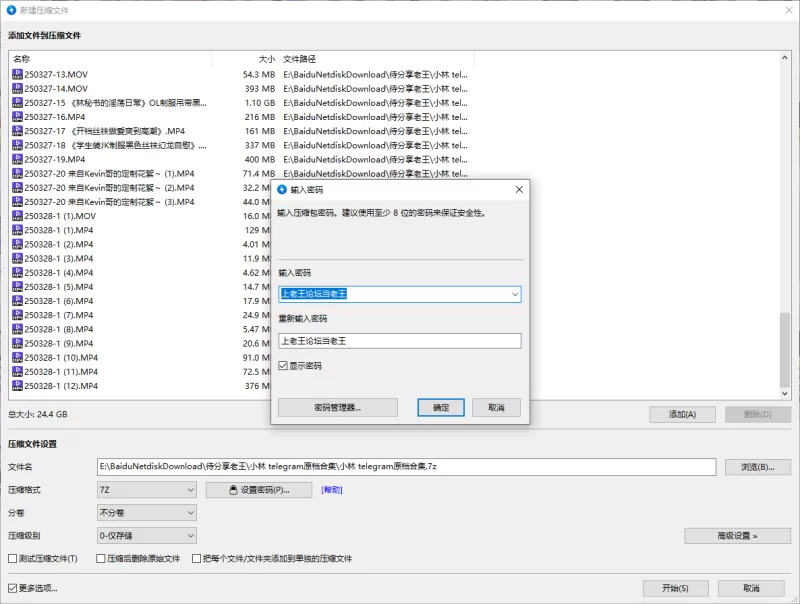Click the icon next to 250328-1 (3).MP4

(x=17, y=259)
